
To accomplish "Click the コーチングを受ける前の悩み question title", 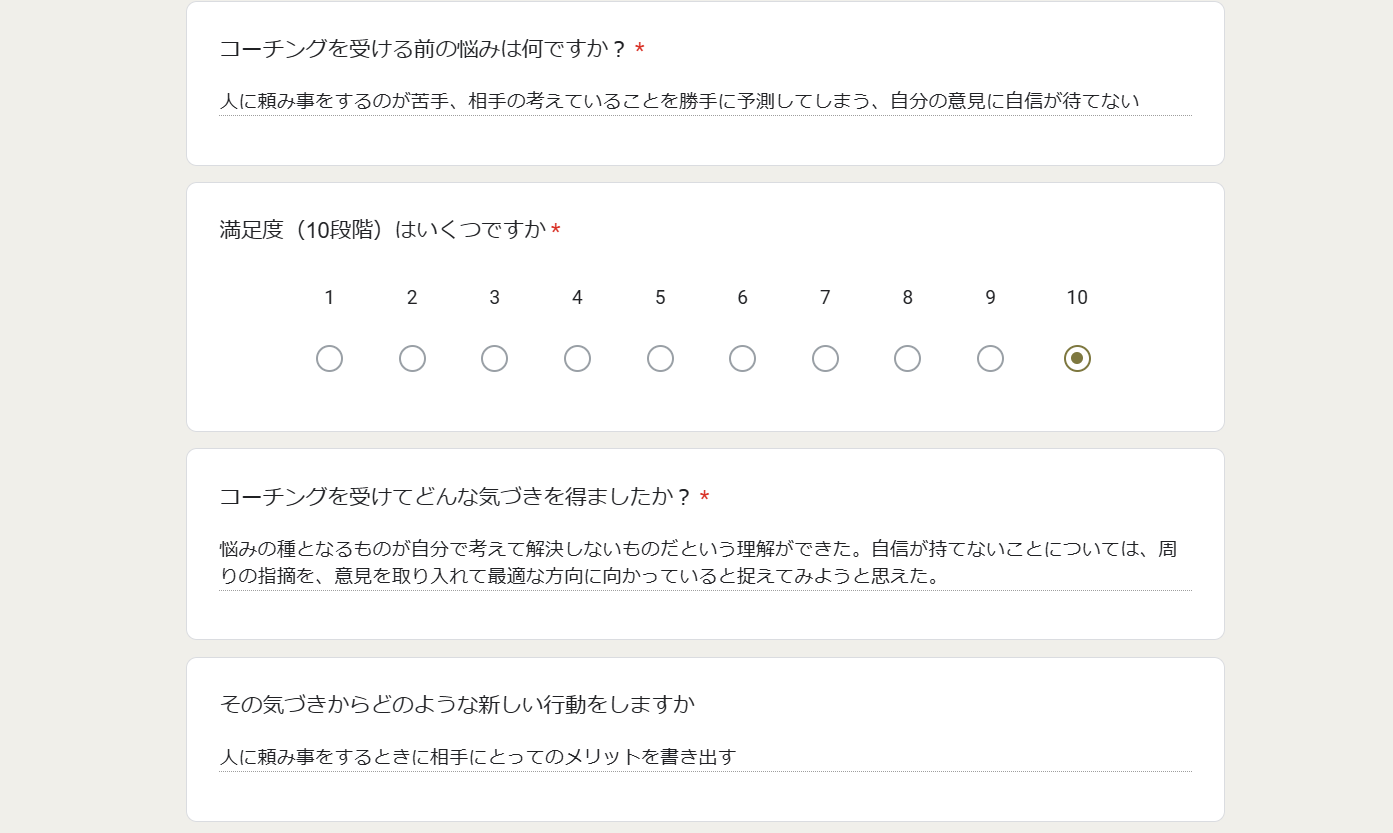I will click(423, 49).
